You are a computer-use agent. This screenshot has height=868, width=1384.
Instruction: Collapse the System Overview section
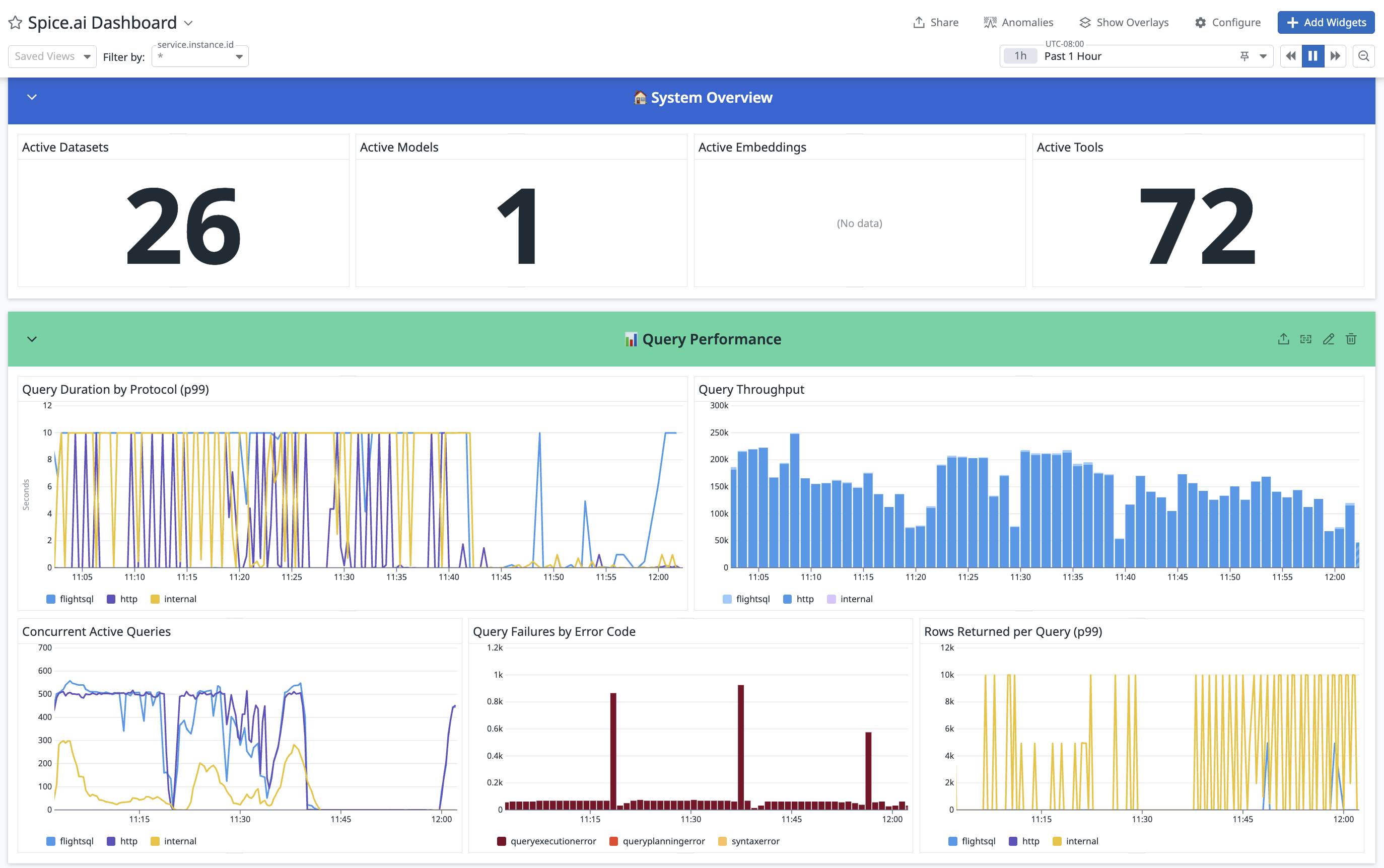pos(32,98)
